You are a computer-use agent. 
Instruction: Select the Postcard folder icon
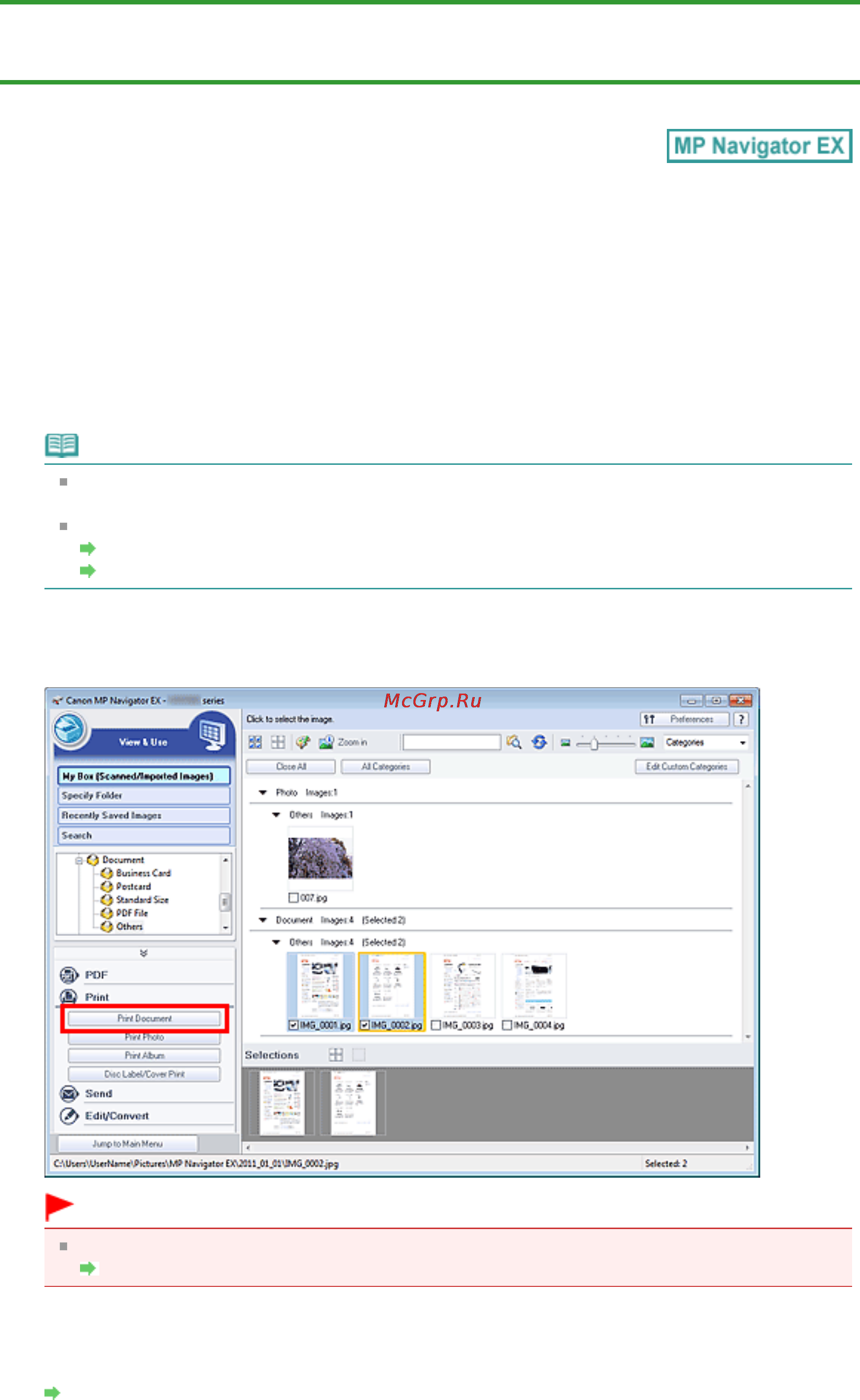point(106,887)
